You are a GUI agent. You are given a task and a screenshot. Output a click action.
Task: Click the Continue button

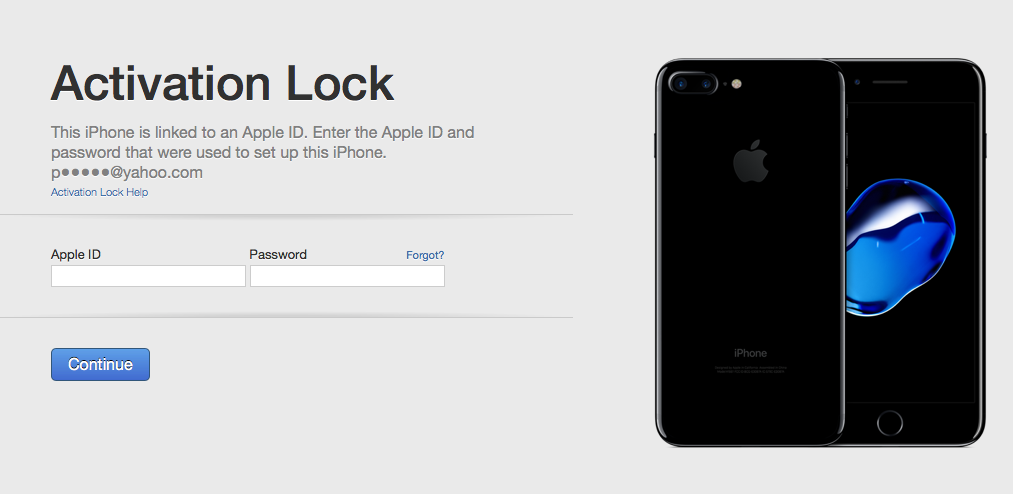[x=100, y=364]
